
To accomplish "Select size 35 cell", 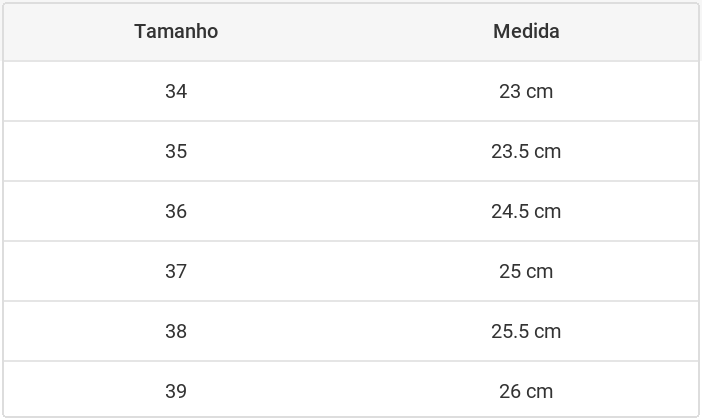I will click(x=176, y=151).
